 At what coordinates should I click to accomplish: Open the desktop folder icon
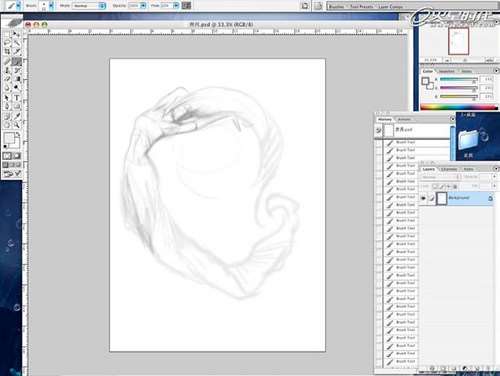pyautogui.click(x=467, y=139)
